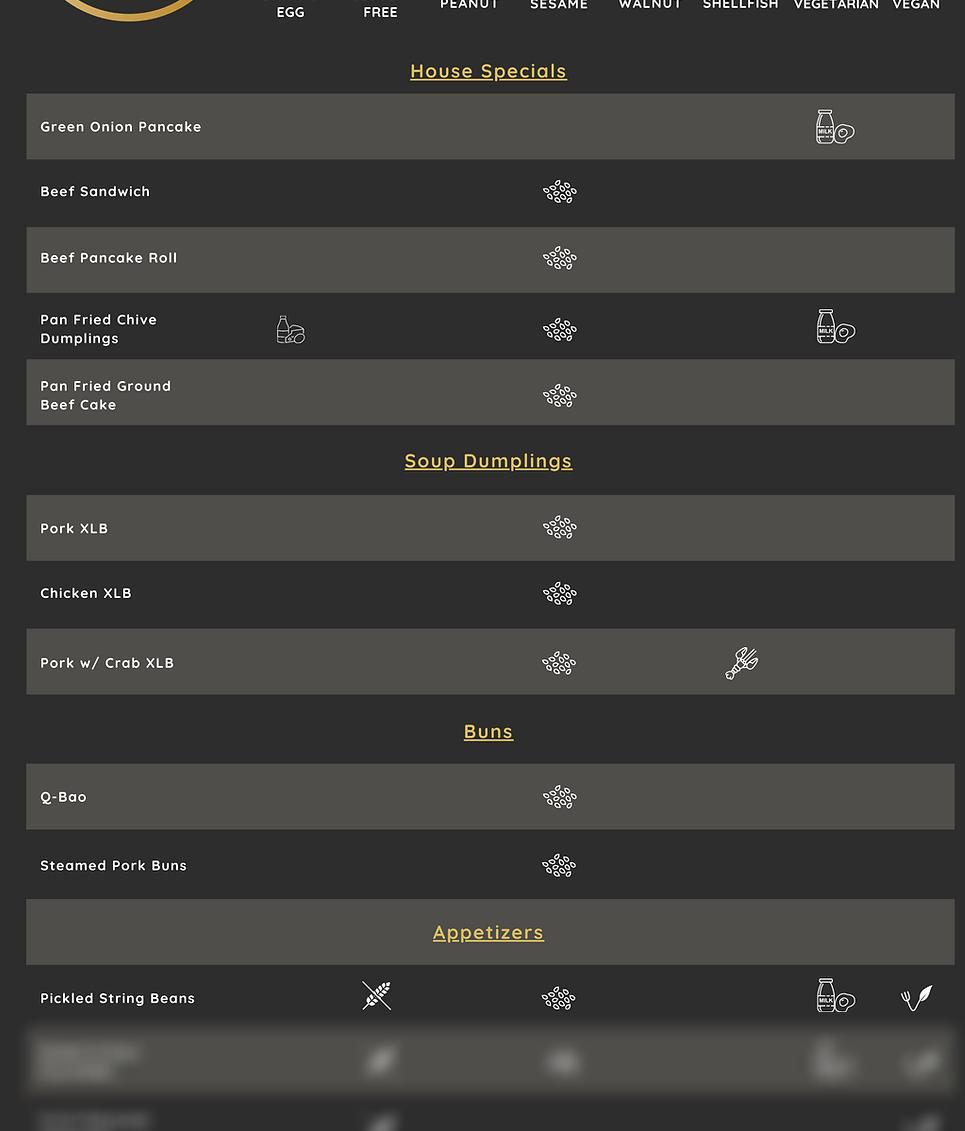Click the SHELLFISH column header
The height and width of the screenshot is (1131, 965).
pyautogui.click(x=740, y=5)
